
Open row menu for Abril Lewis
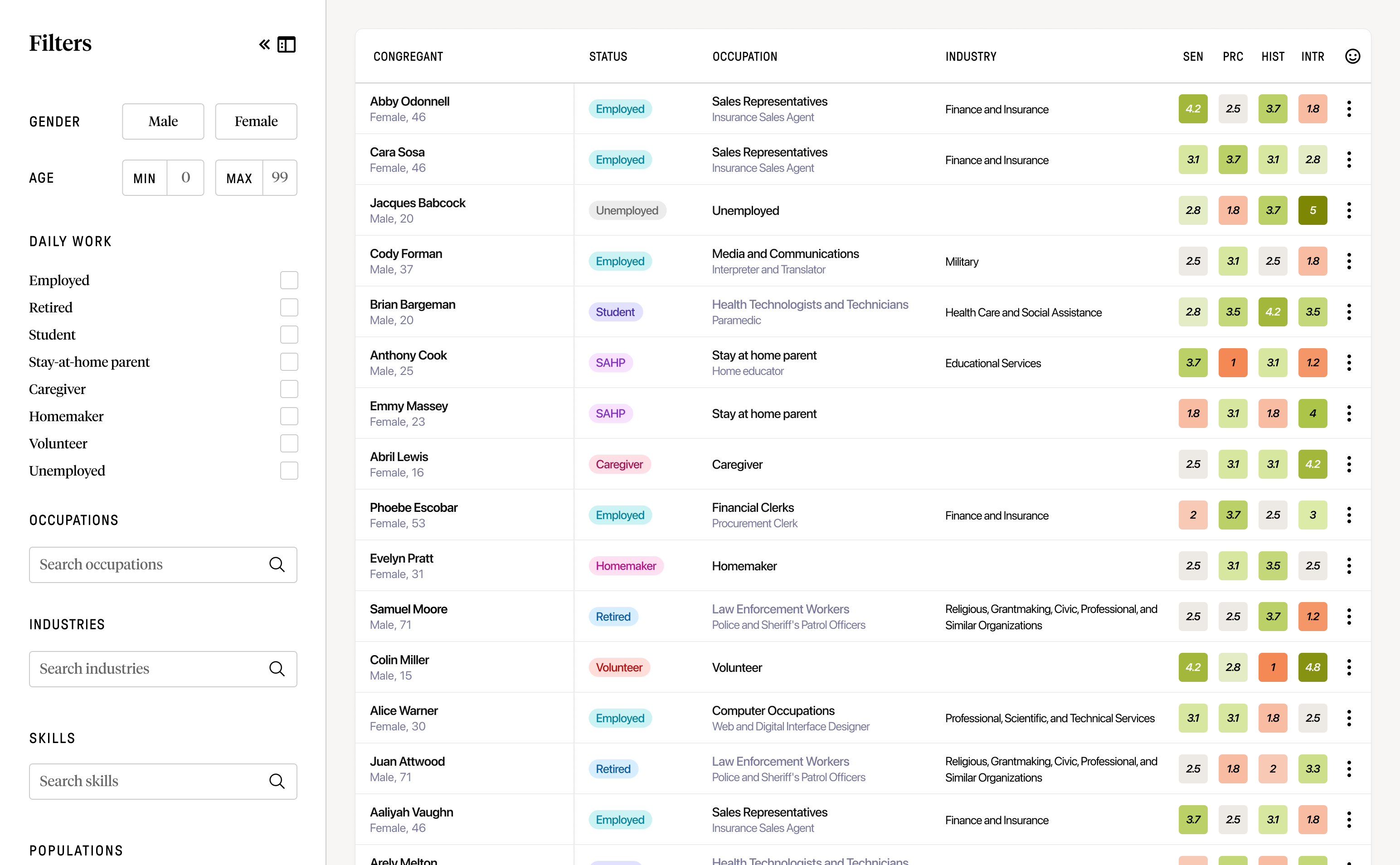[x=1349, y=465]
